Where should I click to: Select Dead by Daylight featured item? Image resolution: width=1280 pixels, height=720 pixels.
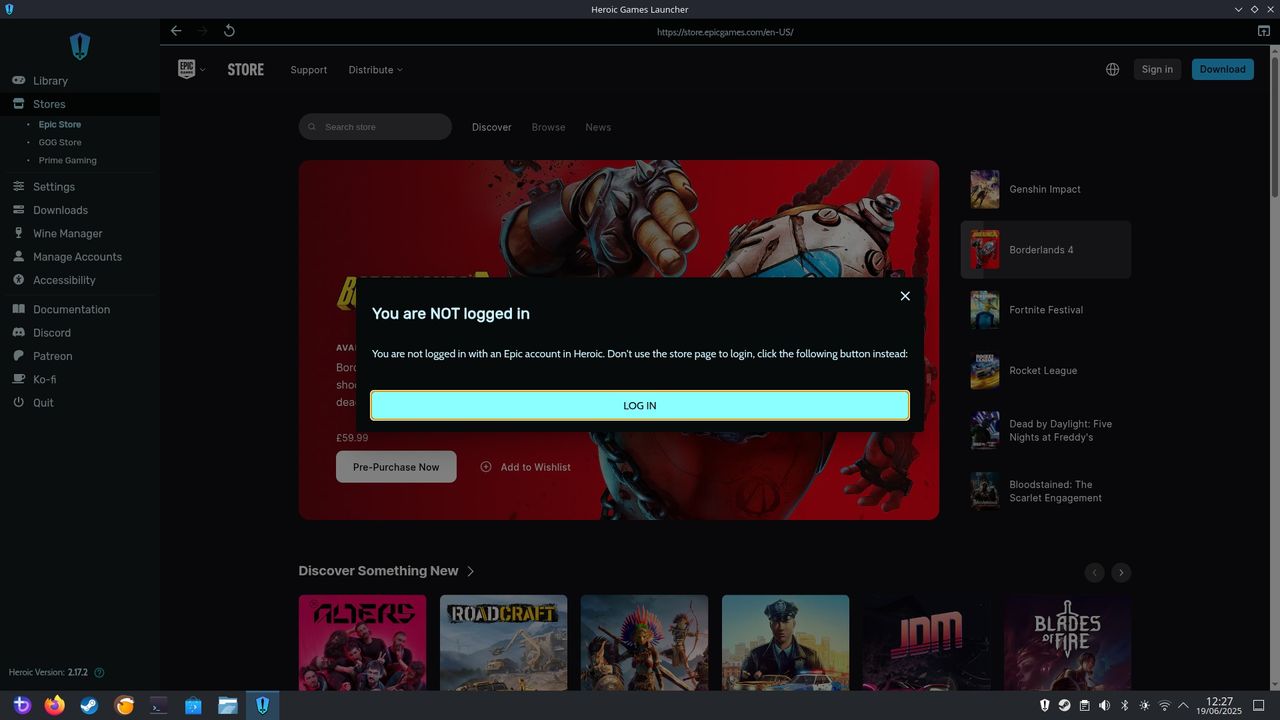coord(1046,431)
